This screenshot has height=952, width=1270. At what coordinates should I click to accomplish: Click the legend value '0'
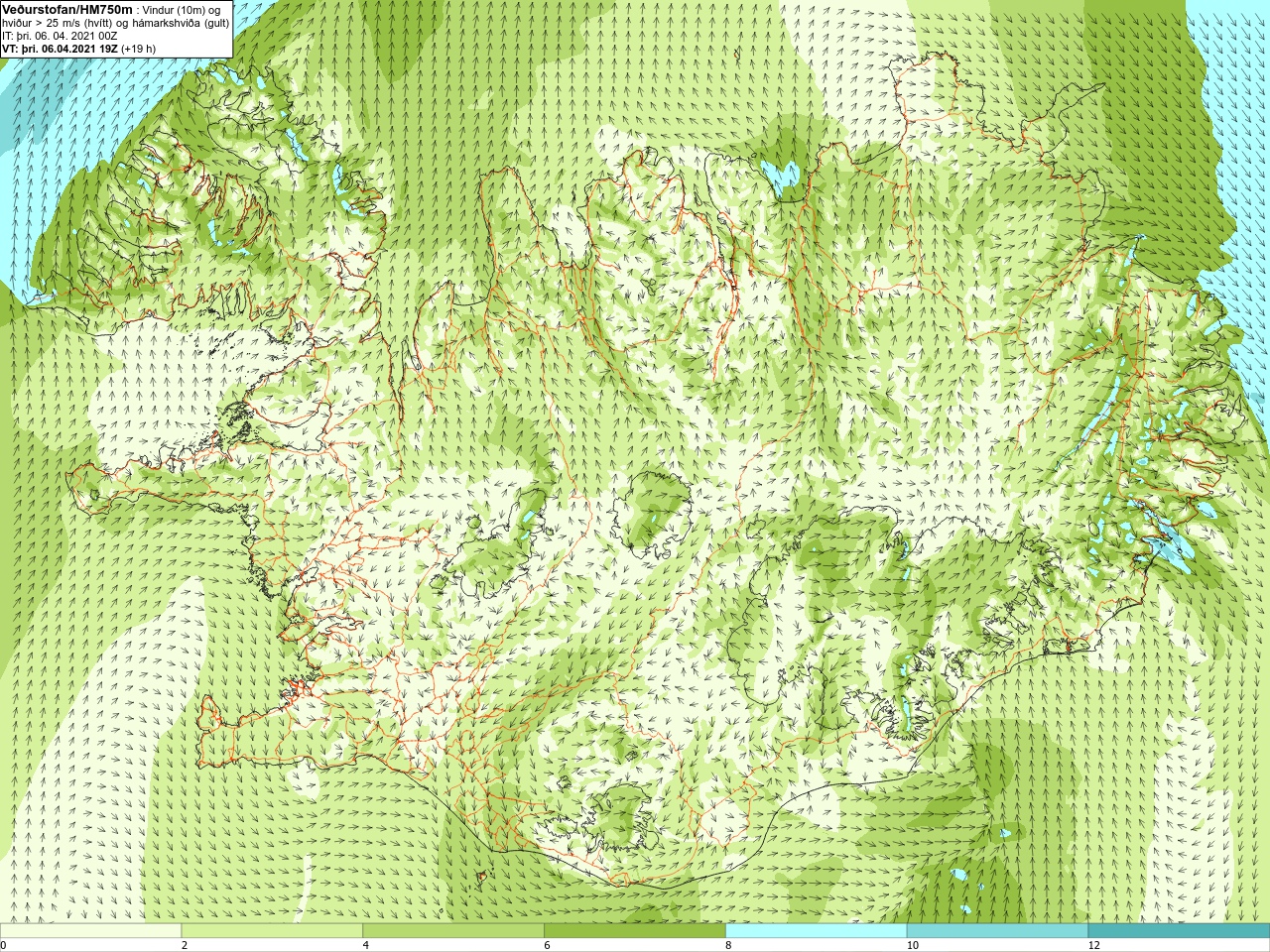(3, 945)
